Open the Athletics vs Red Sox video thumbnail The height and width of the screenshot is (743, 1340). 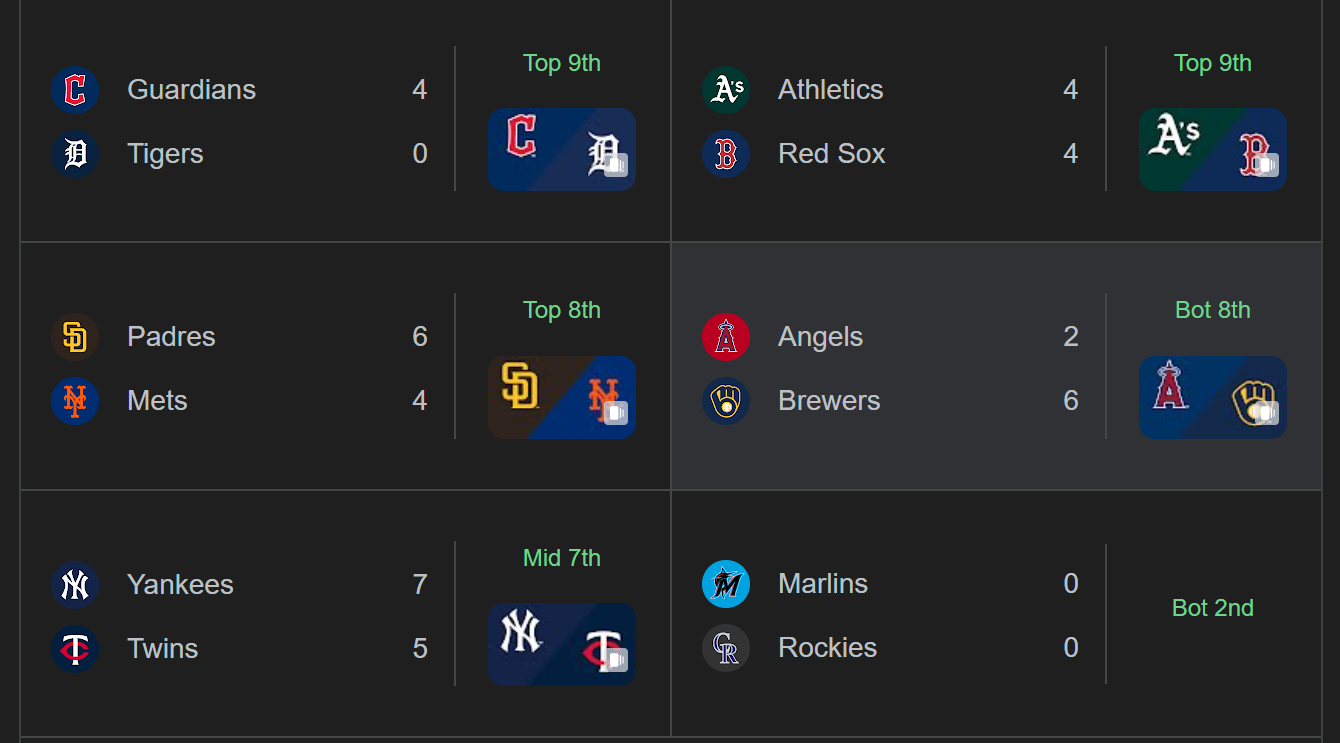(x=1213, y=149)
